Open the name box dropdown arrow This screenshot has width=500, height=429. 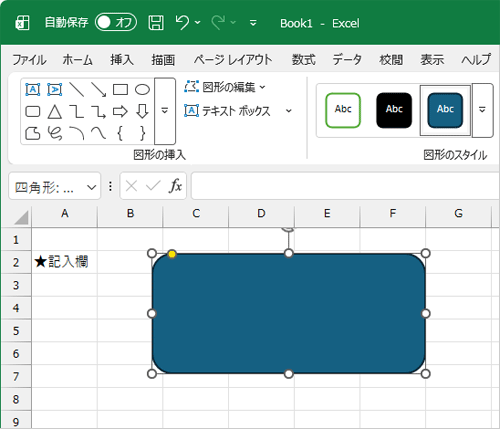coord(91,187)
